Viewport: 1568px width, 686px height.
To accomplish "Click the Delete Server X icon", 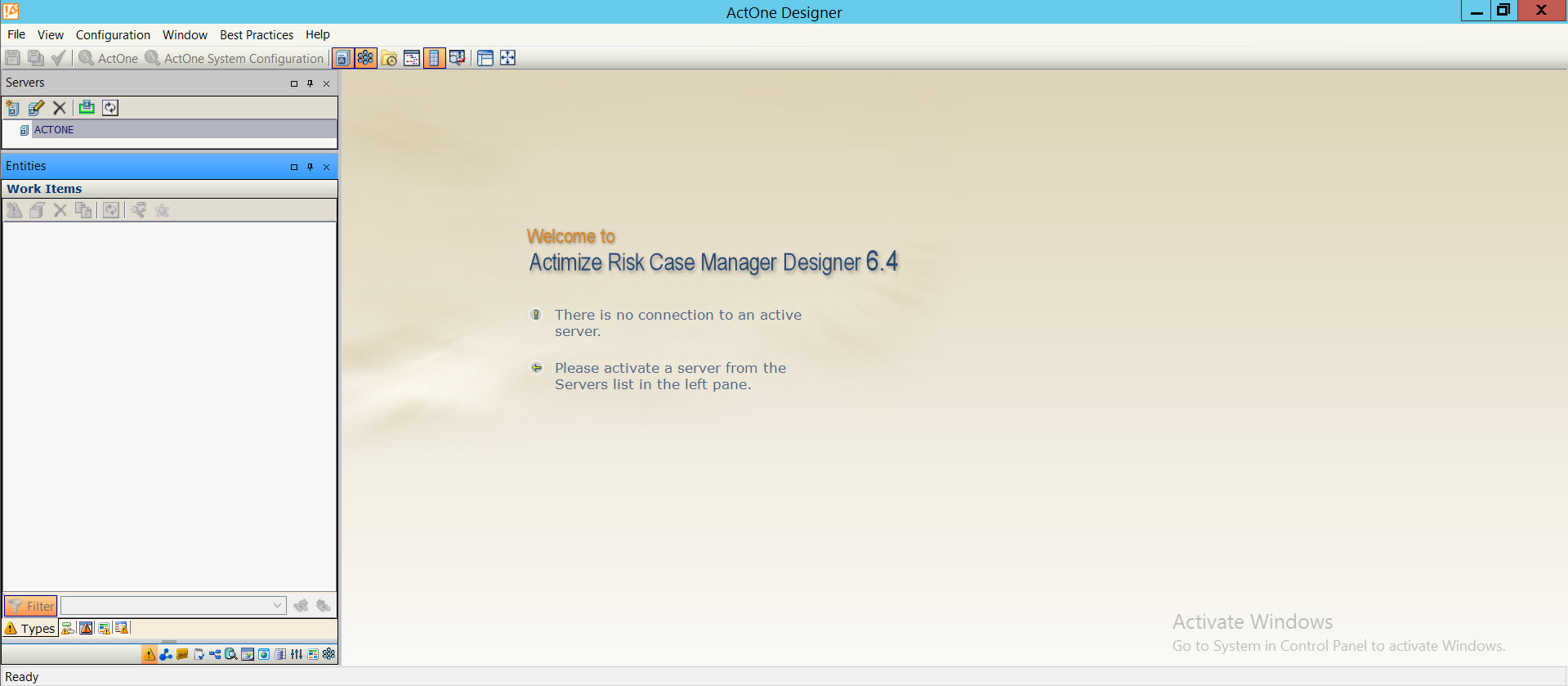I will 59,108.
